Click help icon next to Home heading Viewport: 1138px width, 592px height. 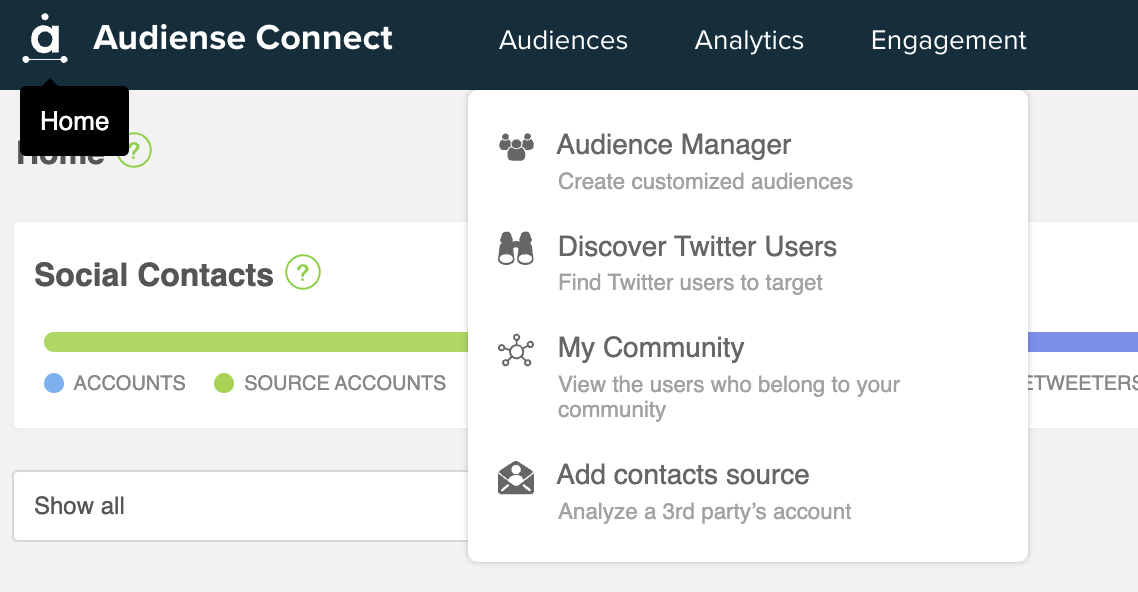pos(134,150)
